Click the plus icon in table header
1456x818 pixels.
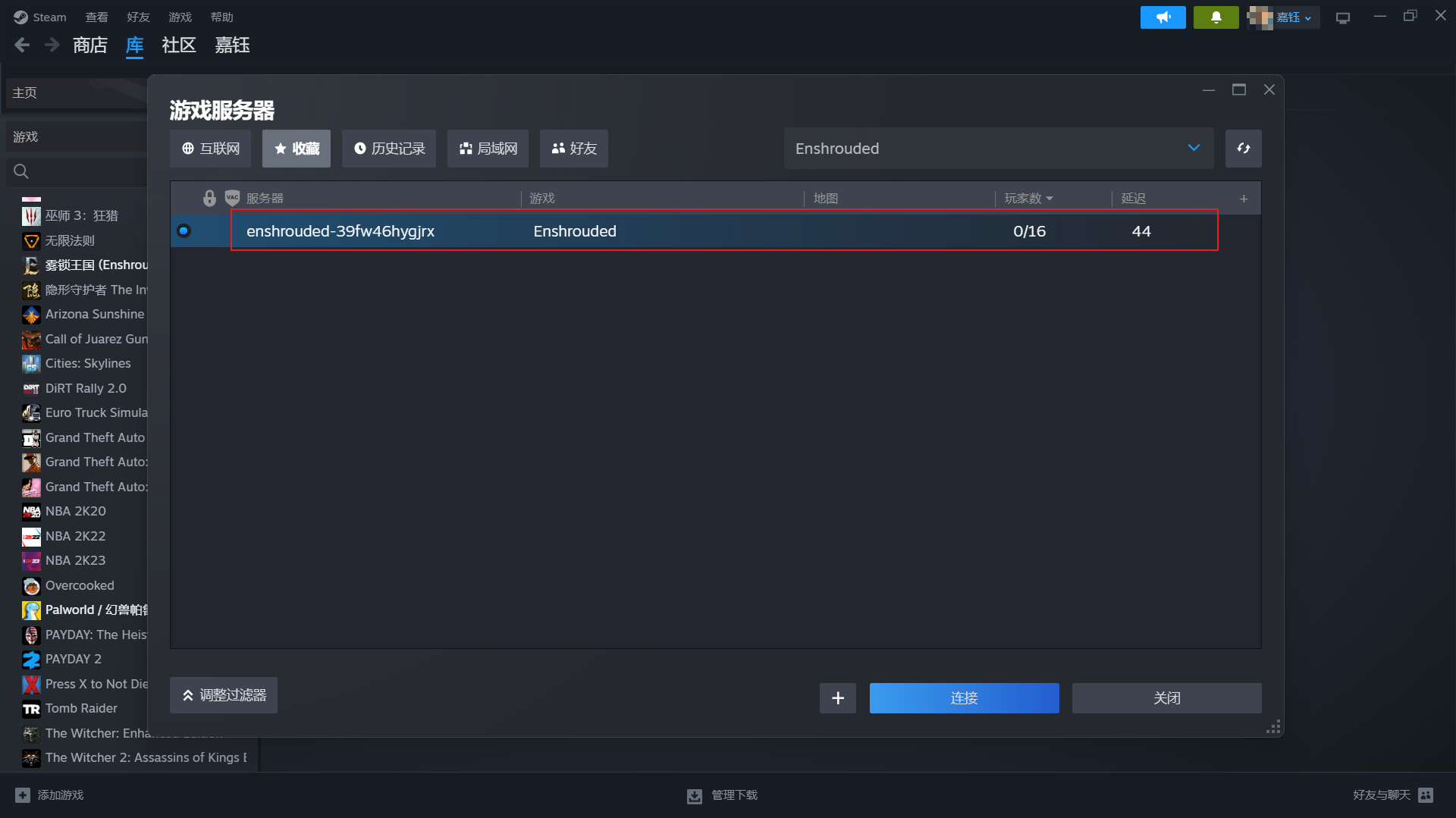1244,199
